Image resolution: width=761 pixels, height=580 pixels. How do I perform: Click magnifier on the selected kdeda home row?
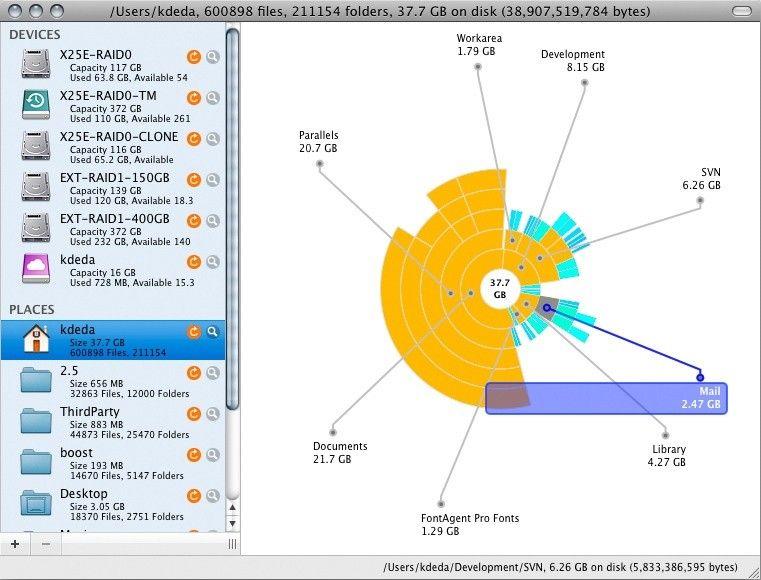pyautogui.click(x=213, y=332)
